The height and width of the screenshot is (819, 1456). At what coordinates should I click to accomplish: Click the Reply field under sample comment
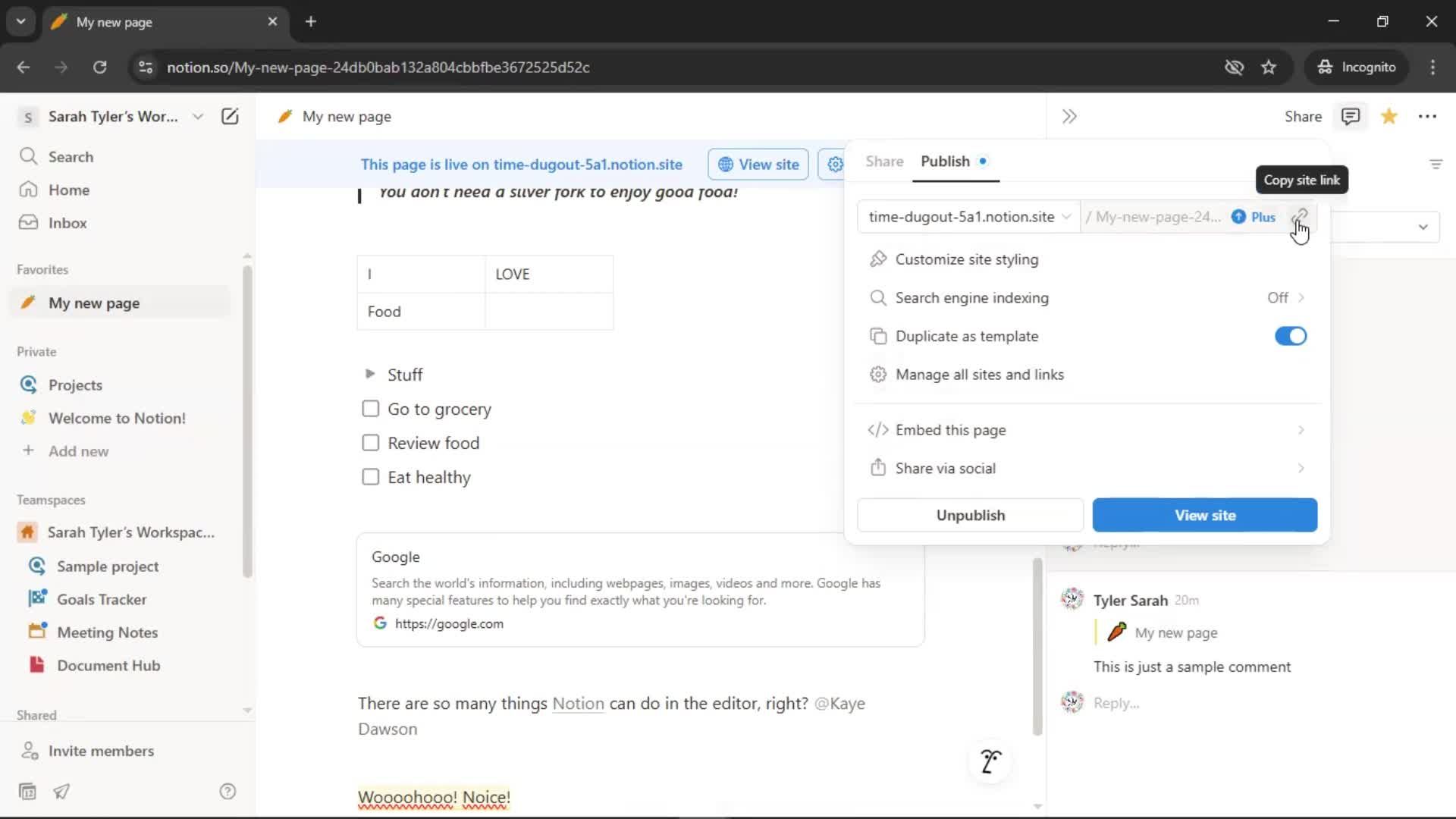click(x=1116, y=703)
